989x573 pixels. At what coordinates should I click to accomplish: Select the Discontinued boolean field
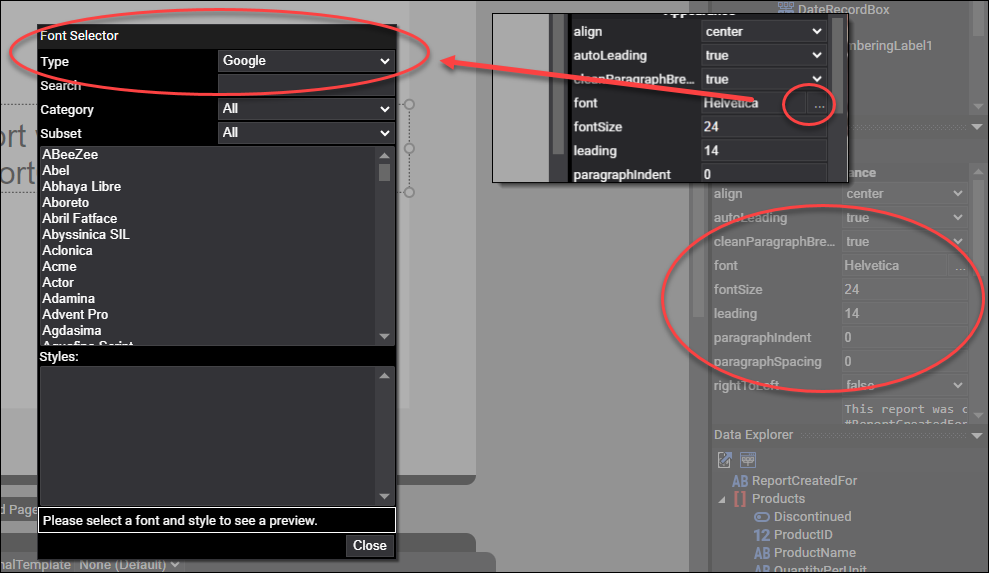point(812,517)
